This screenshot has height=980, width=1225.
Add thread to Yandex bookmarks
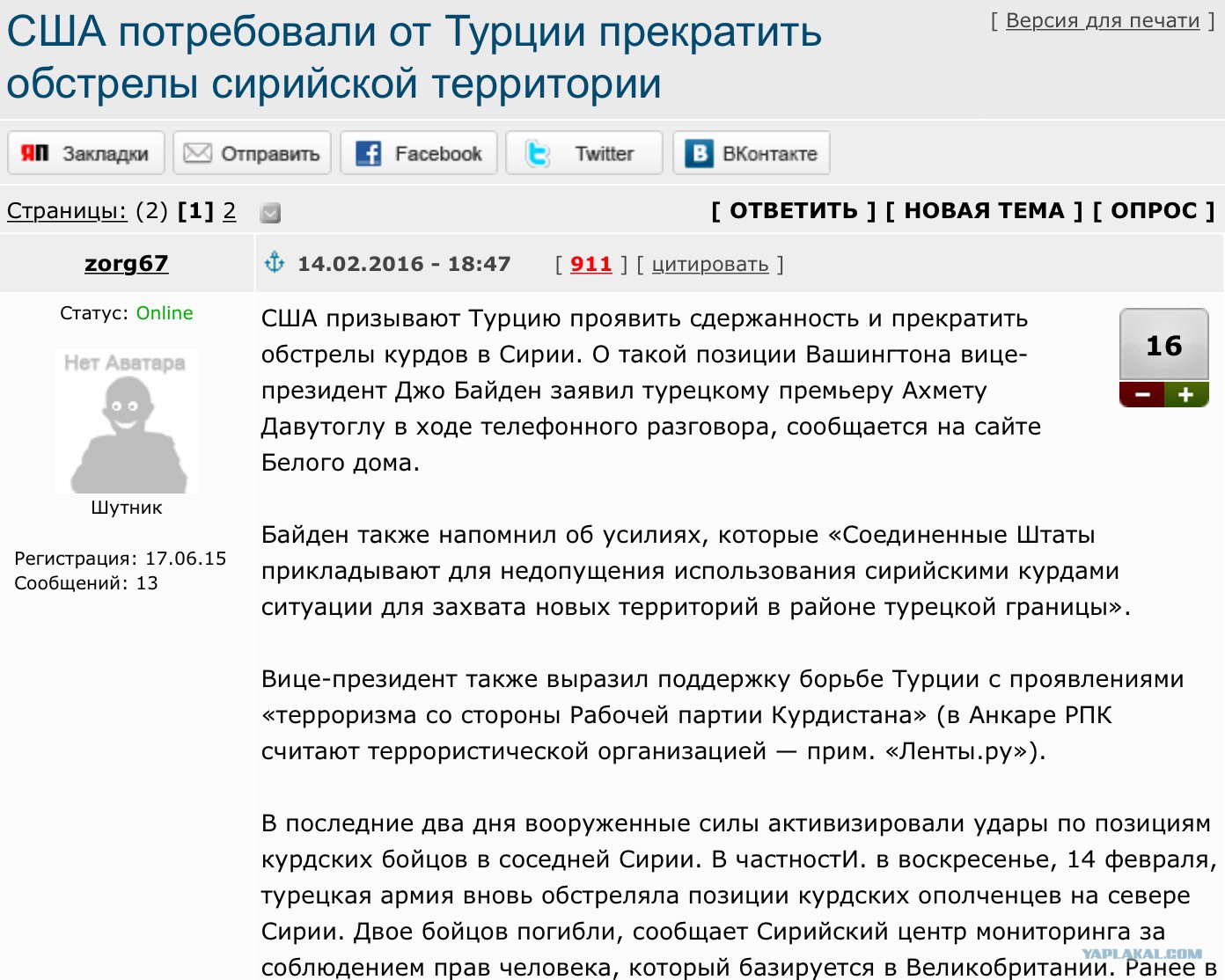tap(86, 153)
